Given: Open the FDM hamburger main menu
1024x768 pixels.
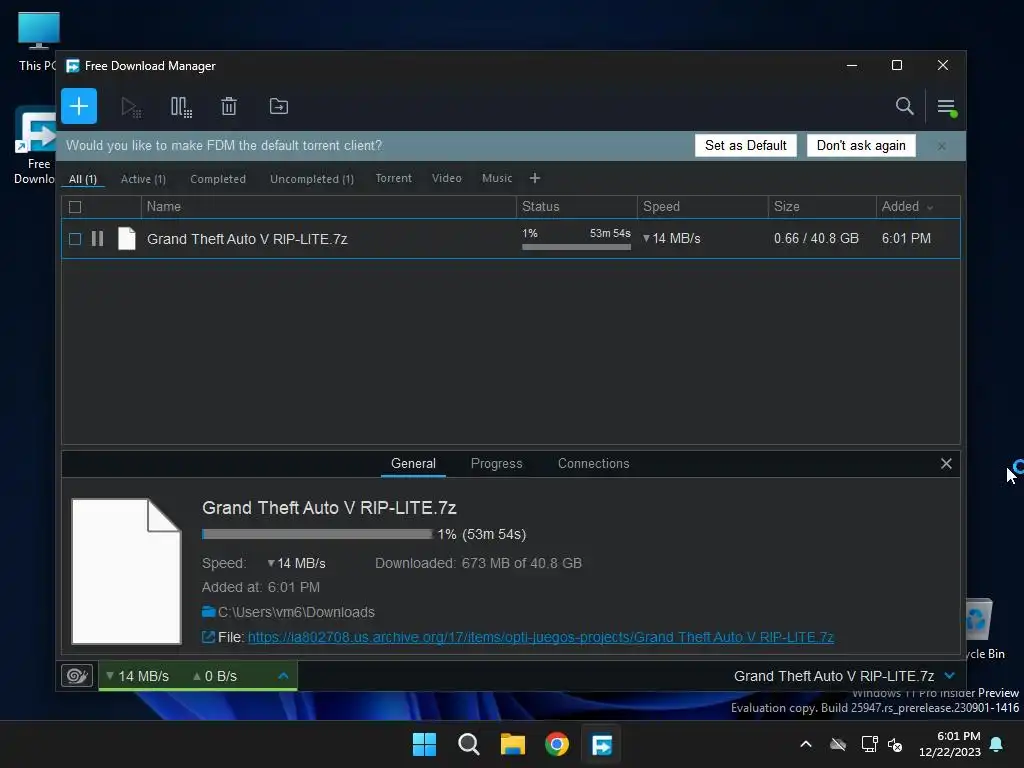Looking at the screenshot, I should (946, 107).
